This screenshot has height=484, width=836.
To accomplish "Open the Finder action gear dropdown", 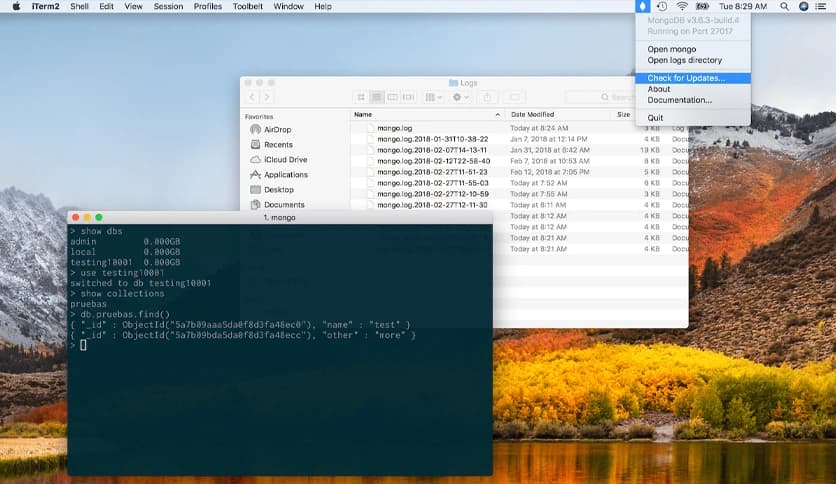I will click(460, 97).
